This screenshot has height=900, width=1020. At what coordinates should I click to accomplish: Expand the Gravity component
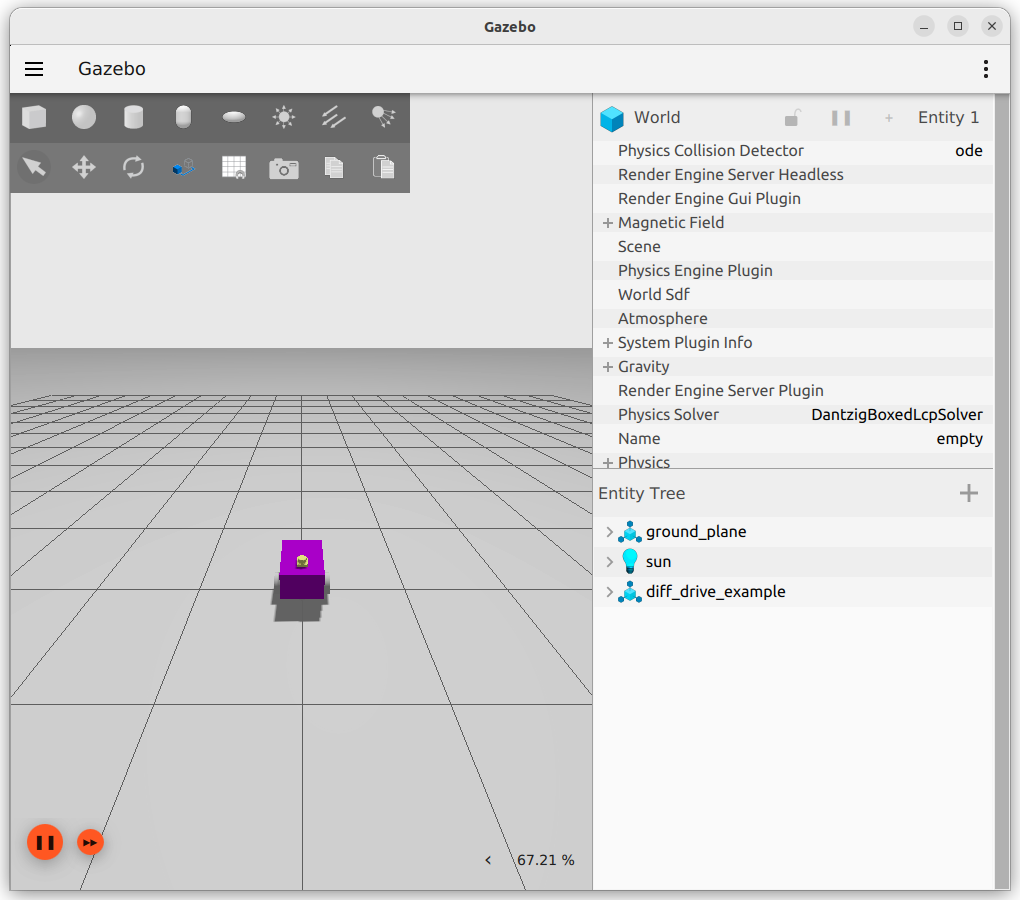point(608,367)
